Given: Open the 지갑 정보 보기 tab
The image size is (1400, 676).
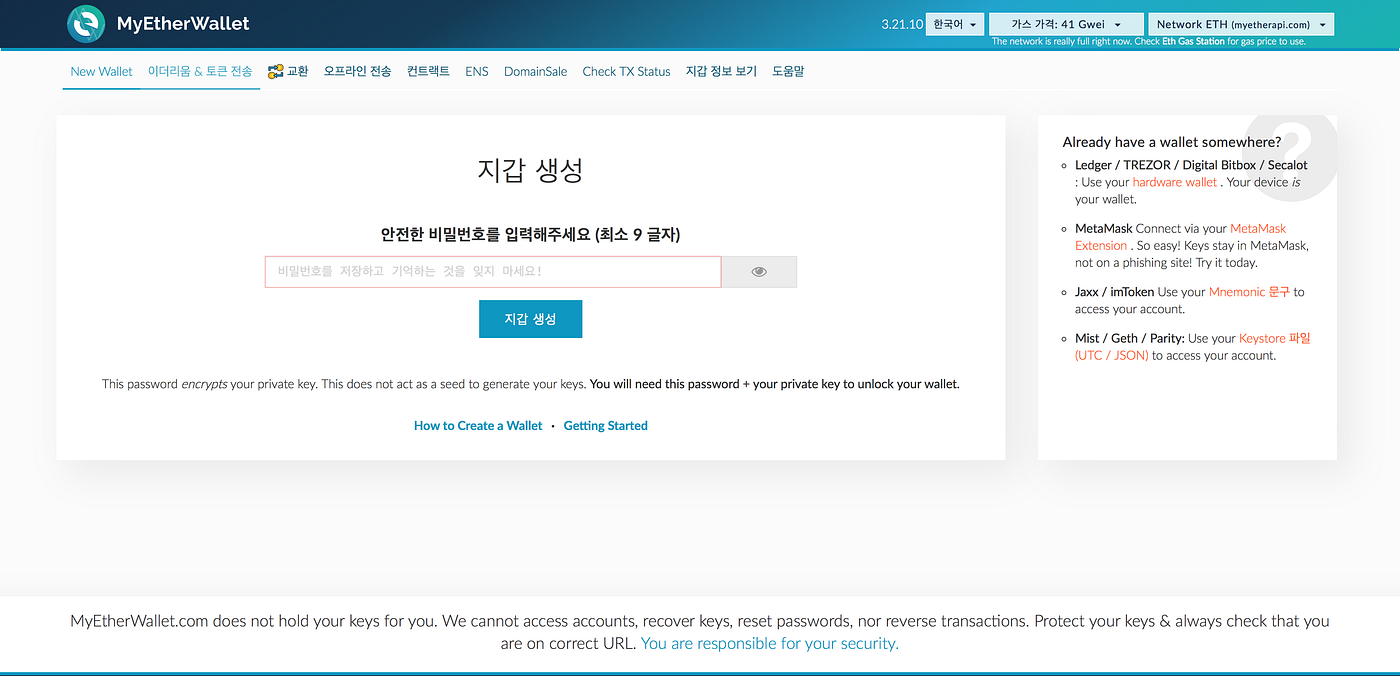Looking at the screenshot, I should pyautogui.click(x=721, y=72).
